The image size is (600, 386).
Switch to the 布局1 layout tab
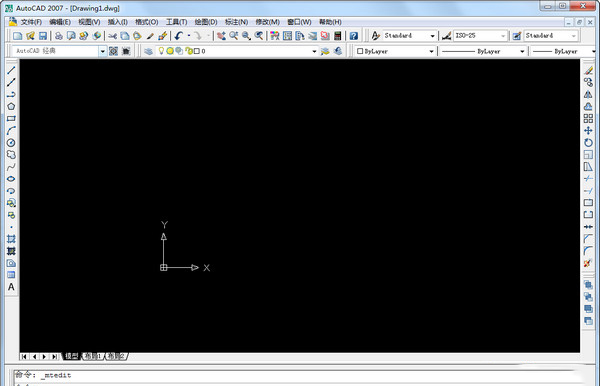[93, 356]
